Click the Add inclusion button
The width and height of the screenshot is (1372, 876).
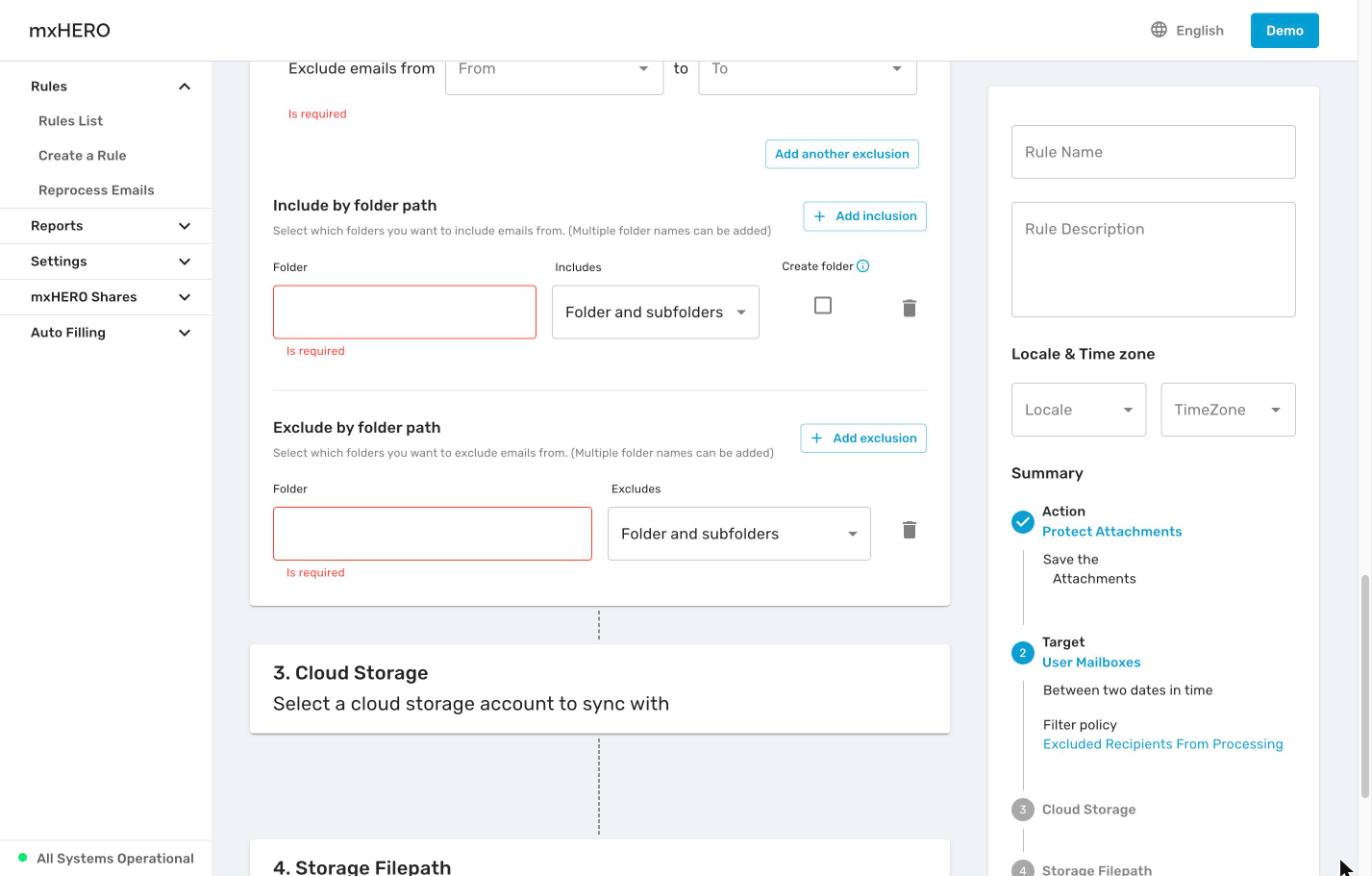click(x=865, y=216)
